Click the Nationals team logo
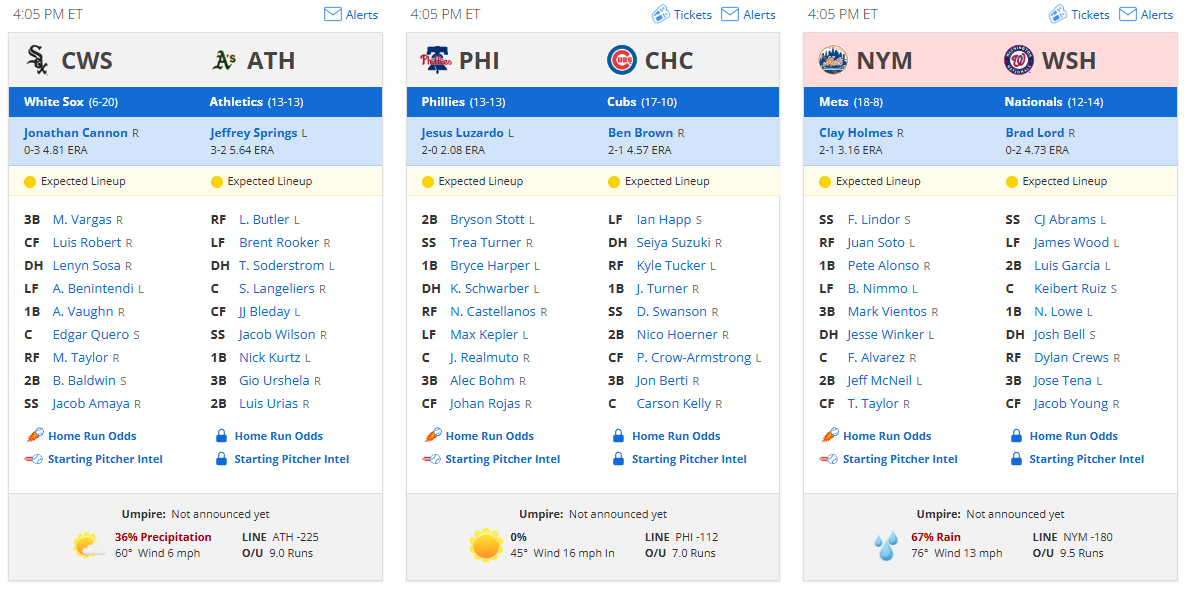This screenshot has width=1187, height=589. pyautogui.click(x=1019, y=60)
